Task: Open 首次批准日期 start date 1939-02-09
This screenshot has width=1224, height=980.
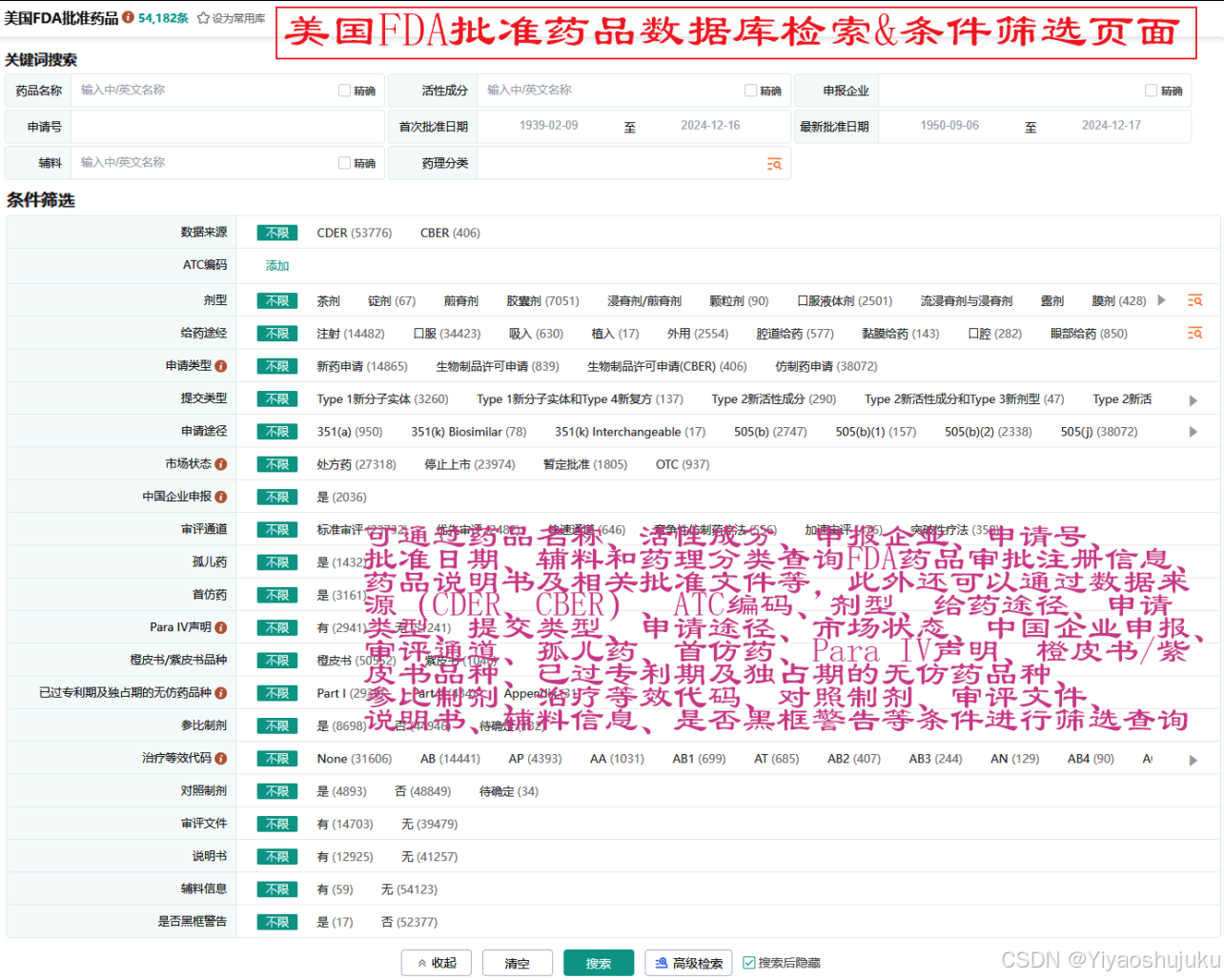Action: pos(549,126)
